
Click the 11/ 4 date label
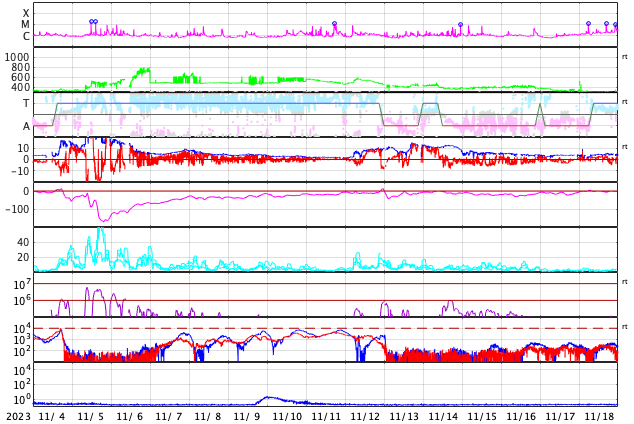[x=52, y=416]
